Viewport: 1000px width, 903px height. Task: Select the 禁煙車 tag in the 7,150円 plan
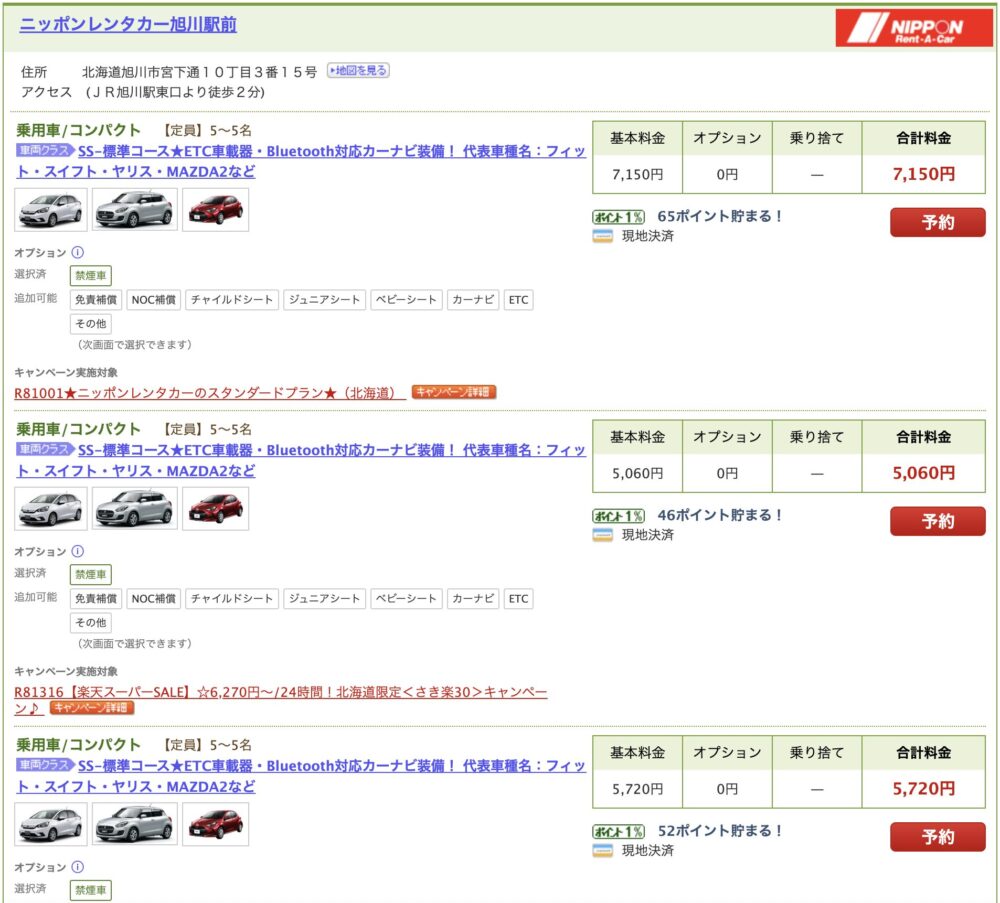[91, 275]
